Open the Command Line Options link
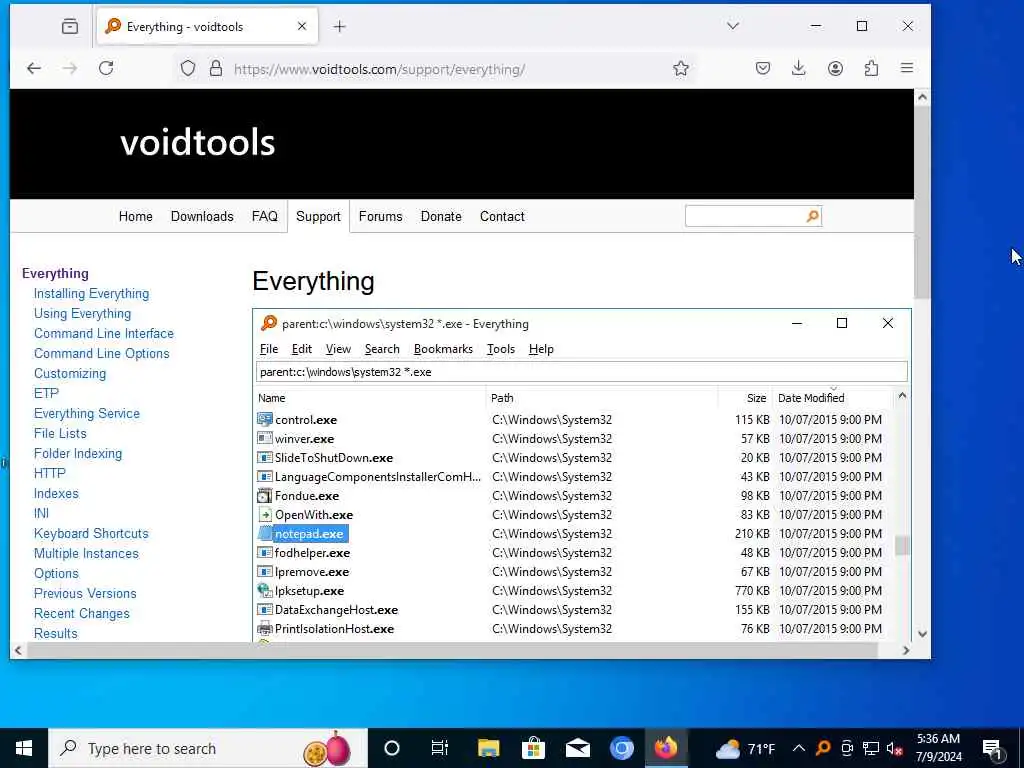The image size is (1024, 768). (x=101, y=353)
